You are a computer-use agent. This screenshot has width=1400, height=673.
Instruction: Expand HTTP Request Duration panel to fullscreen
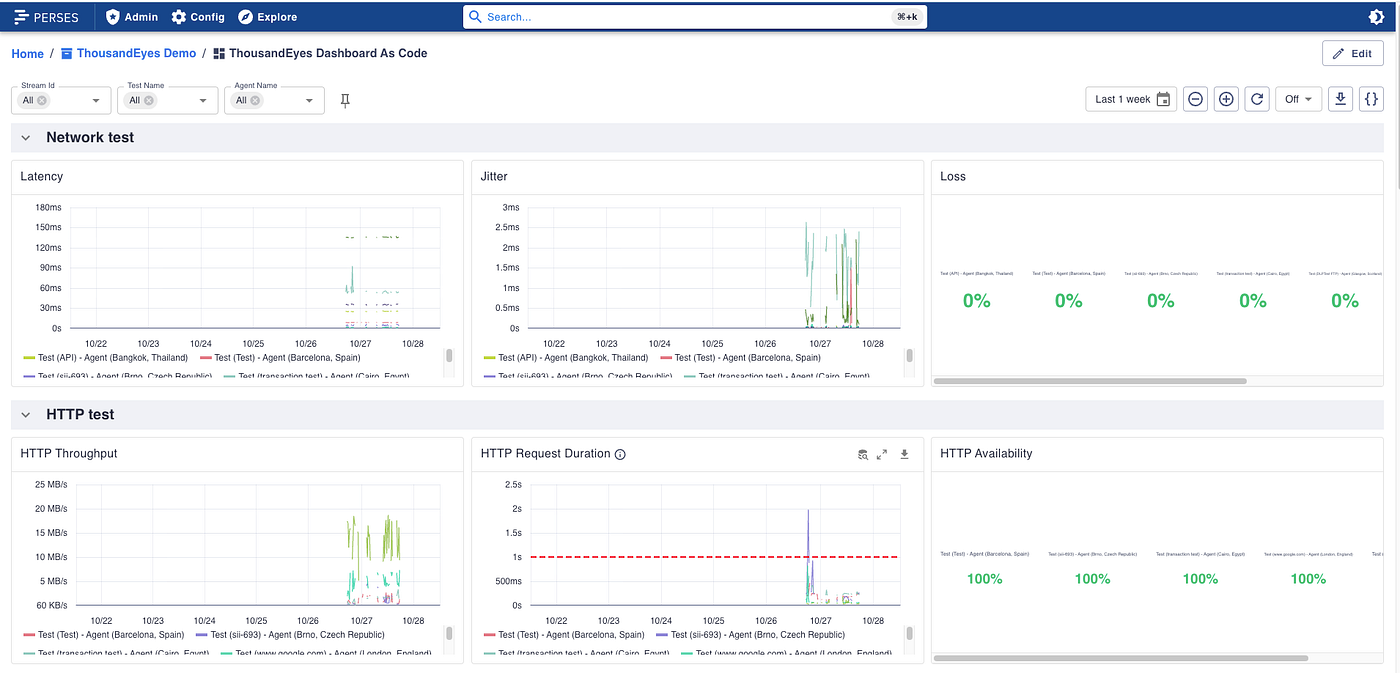click(x=882, y=454)
